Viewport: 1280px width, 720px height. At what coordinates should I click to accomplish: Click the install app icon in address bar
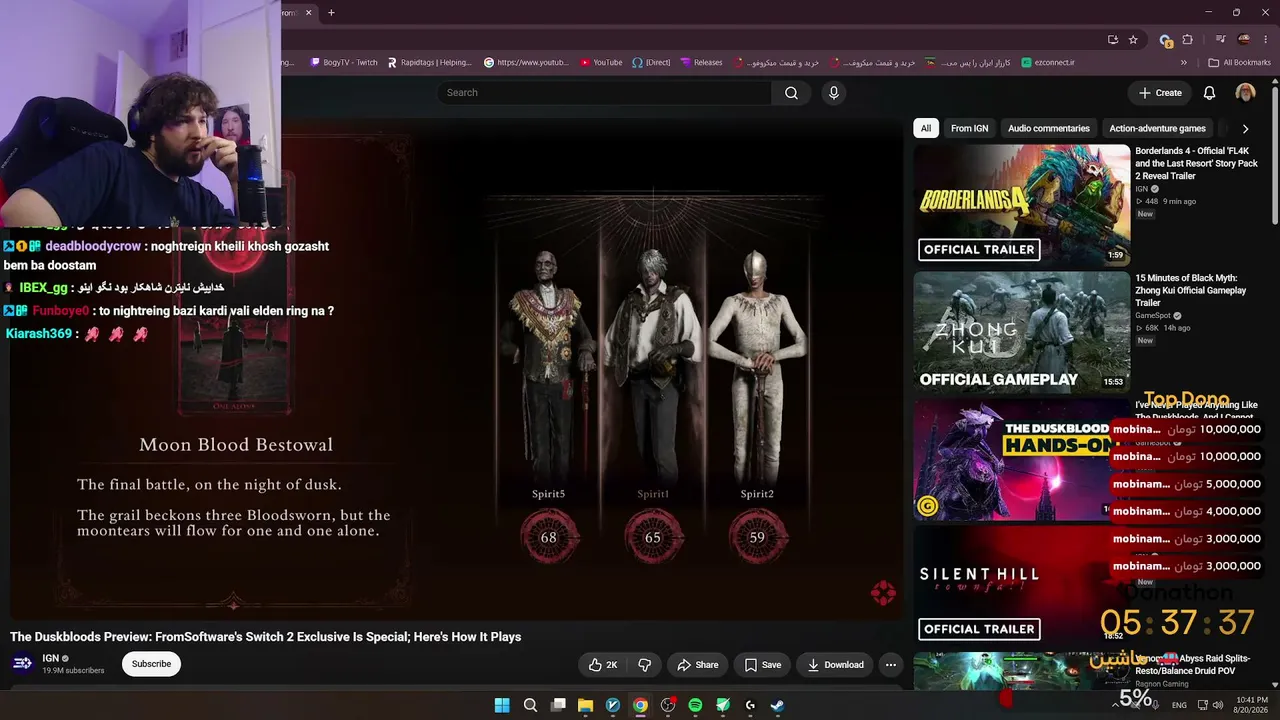(1113, 40)
